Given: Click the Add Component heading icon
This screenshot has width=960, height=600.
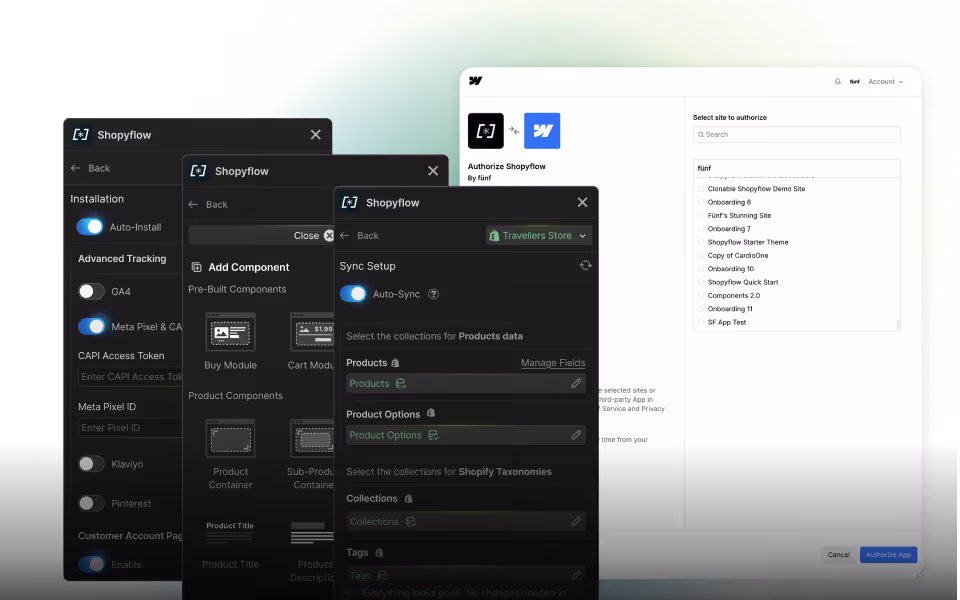Looking at the screenshot, I should (x=197, y=267).
